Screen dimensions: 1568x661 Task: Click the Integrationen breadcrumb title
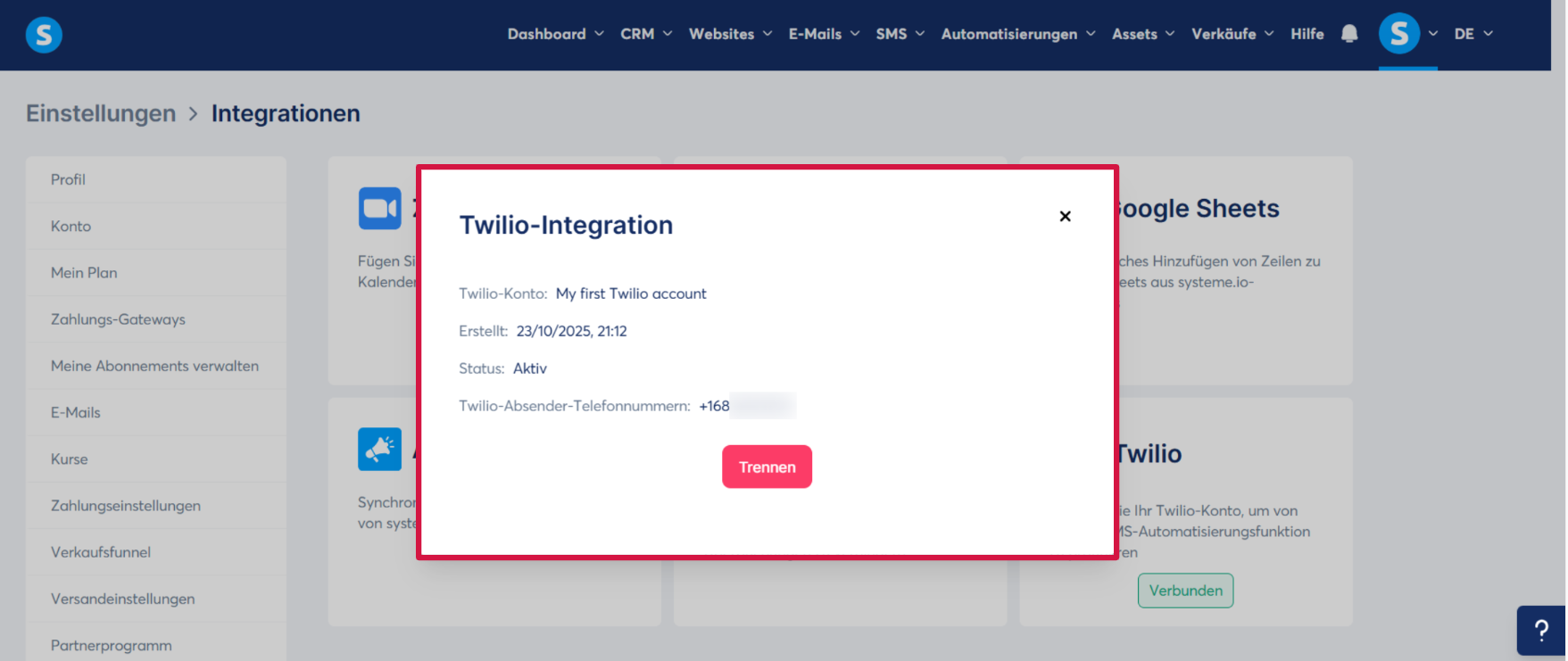click(286, 113)
